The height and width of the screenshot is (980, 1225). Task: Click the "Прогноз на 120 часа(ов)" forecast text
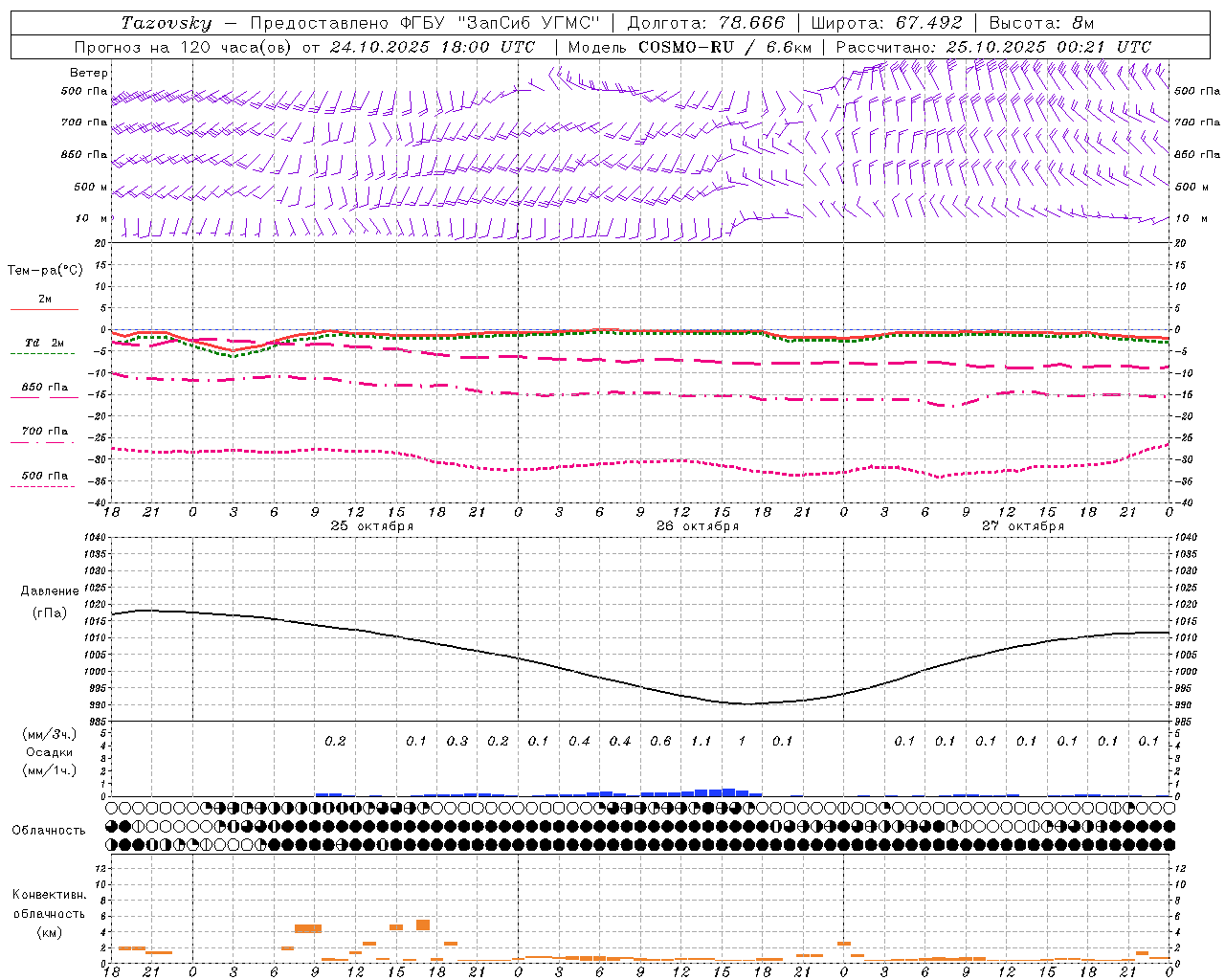[x=182, y=47]
